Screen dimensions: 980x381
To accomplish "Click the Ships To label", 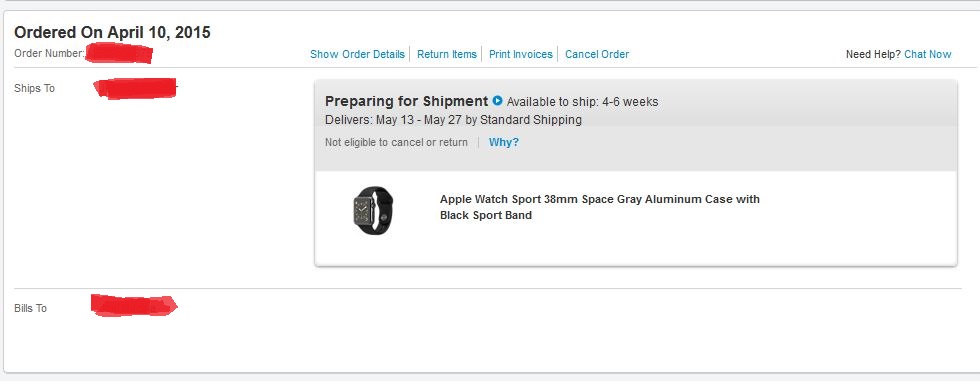I will click(34, 88).
